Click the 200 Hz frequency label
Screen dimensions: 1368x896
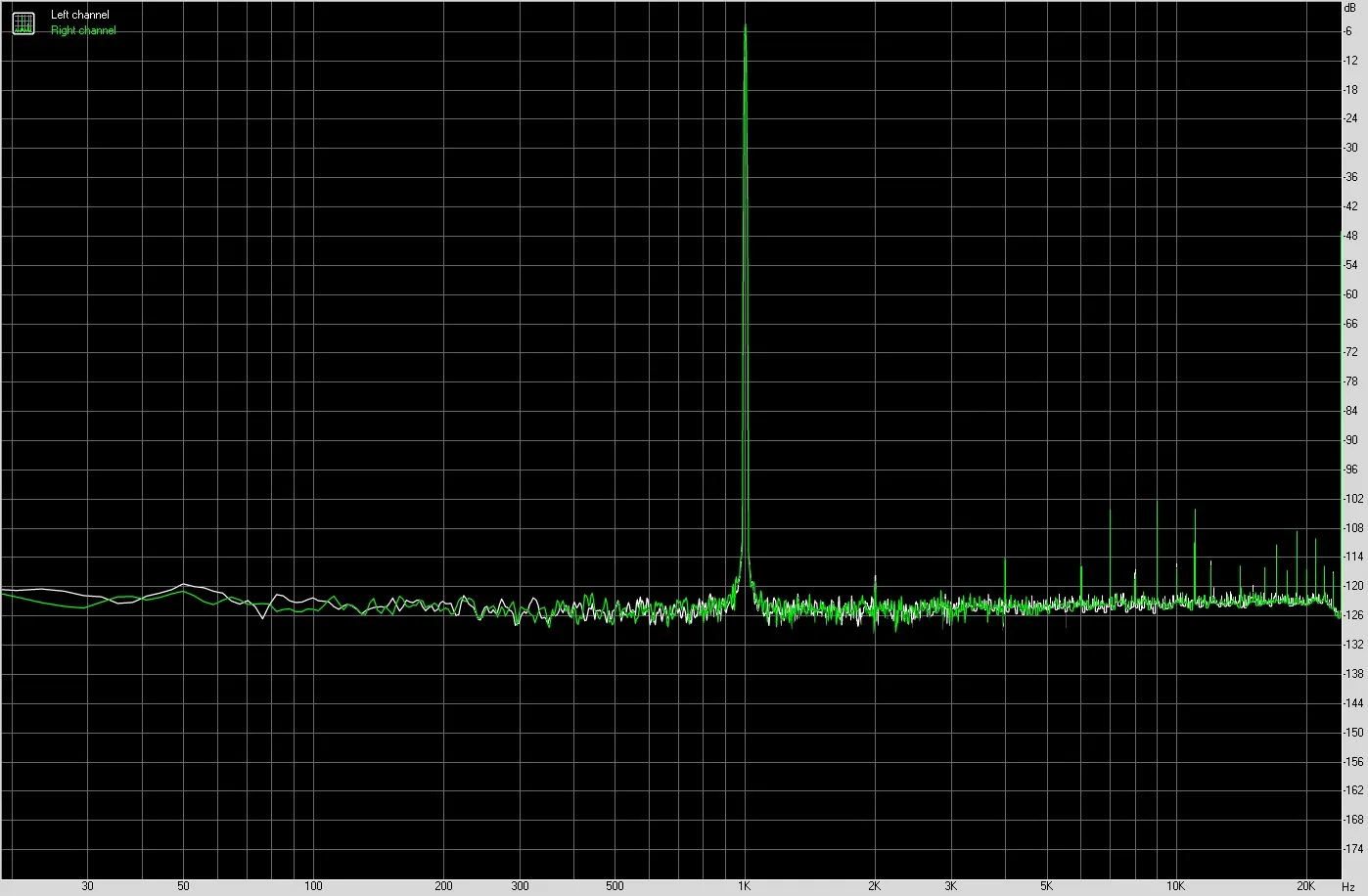(x=443, y=886)
